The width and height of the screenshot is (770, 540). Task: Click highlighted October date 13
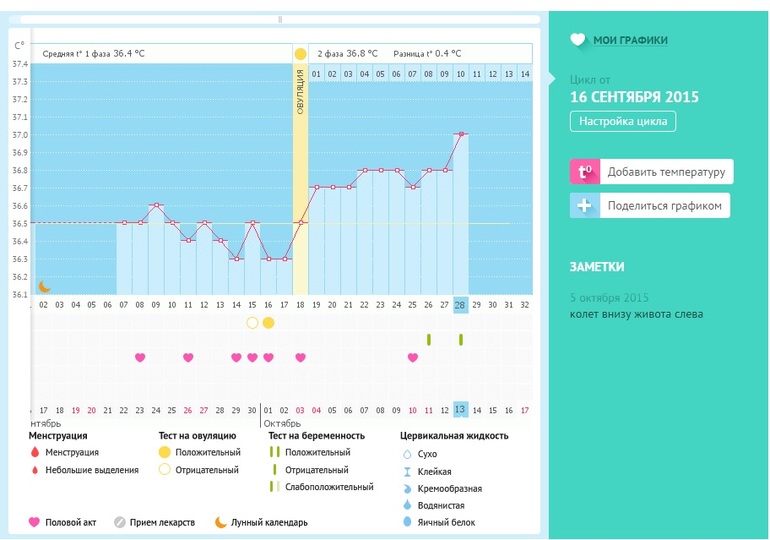461,410
